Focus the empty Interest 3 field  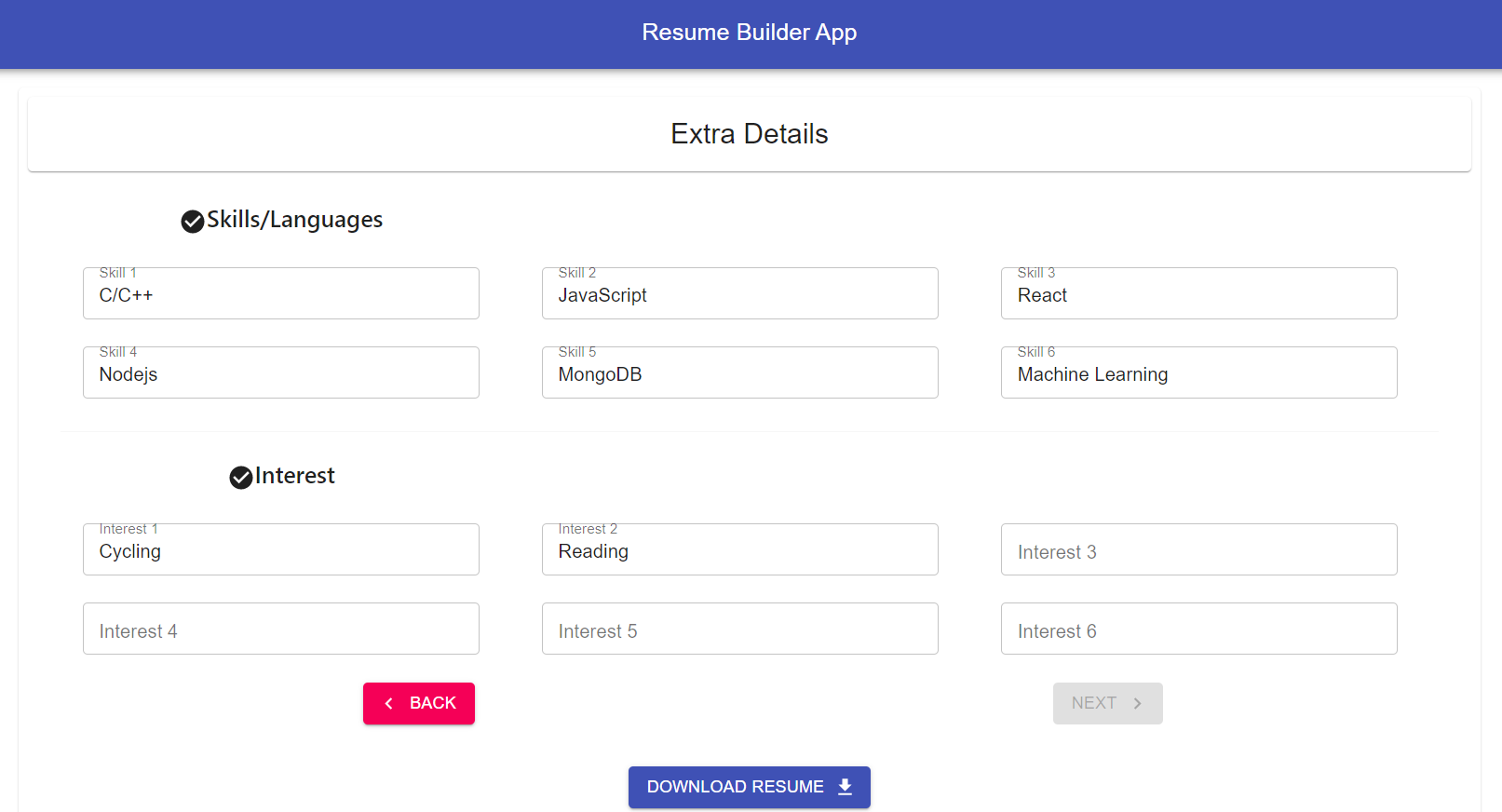(x=1199, y=549)
